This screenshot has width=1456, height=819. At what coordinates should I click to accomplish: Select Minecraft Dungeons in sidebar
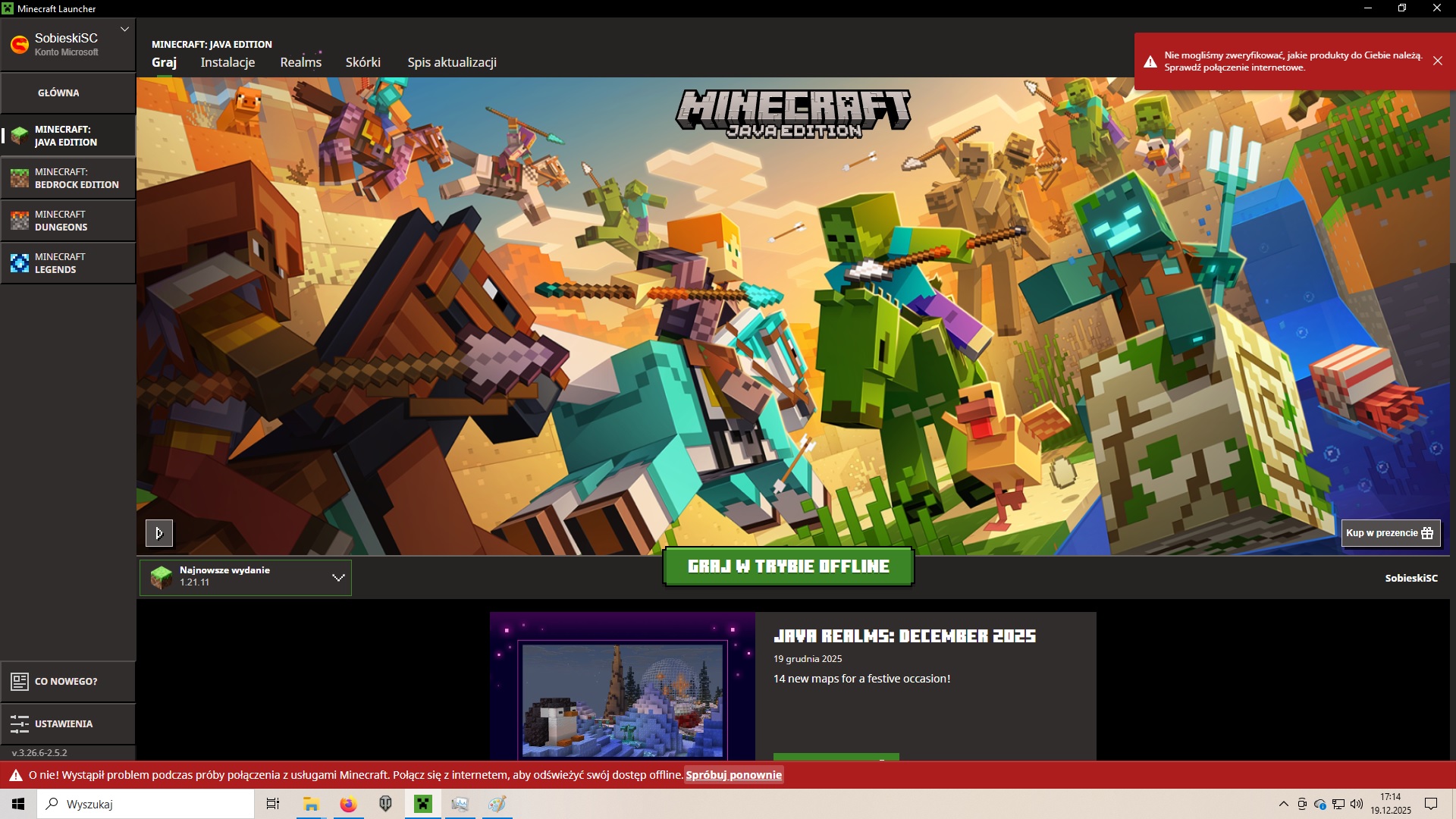[x=68, y=221]
